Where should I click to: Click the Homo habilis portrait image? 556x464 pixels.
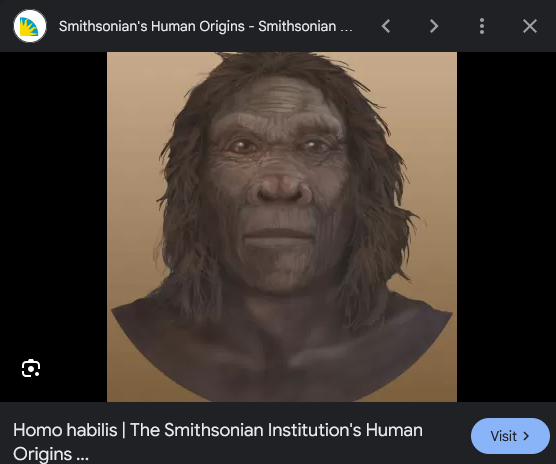(x=282, y=227)
